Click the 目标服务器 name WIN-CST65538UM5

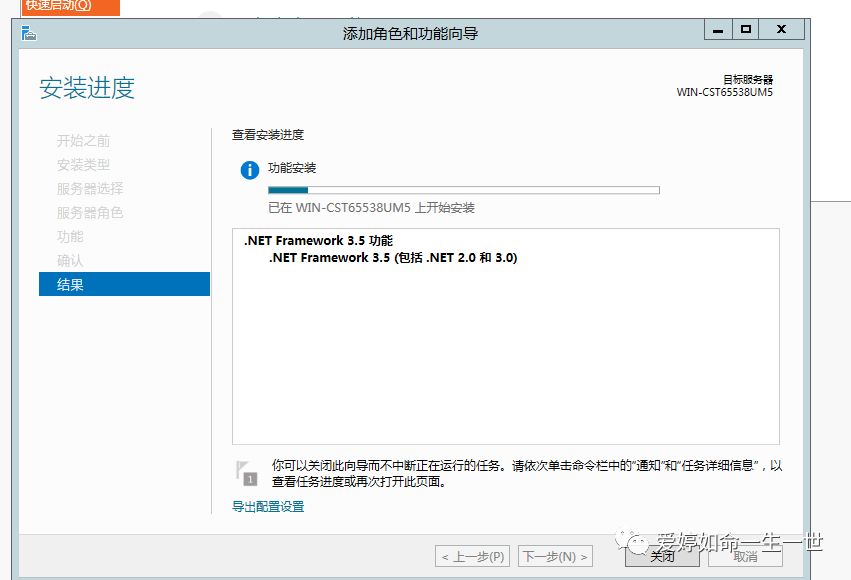(725, 92)
